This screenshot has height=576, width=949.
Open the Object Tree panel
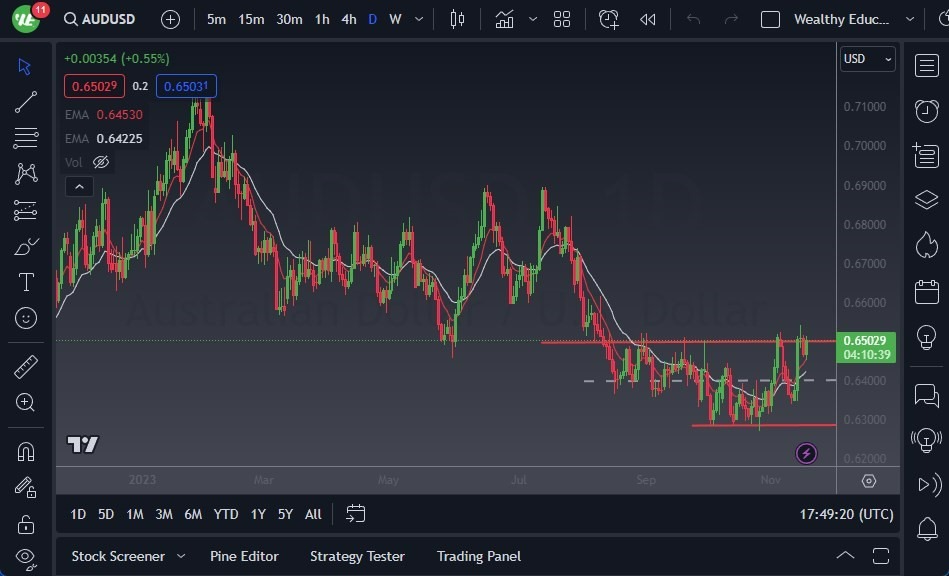tap(925, 199)
